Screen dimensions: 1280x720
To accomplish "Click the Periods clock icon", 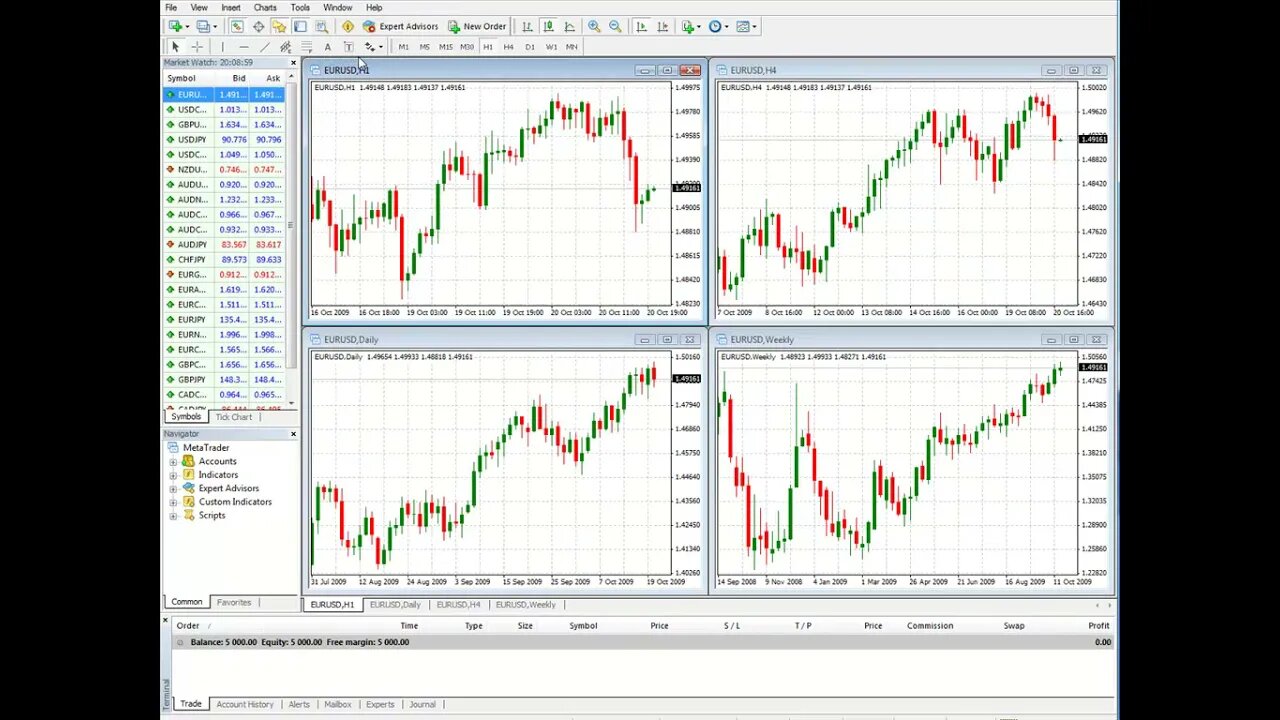I will [x=715, y=26].
